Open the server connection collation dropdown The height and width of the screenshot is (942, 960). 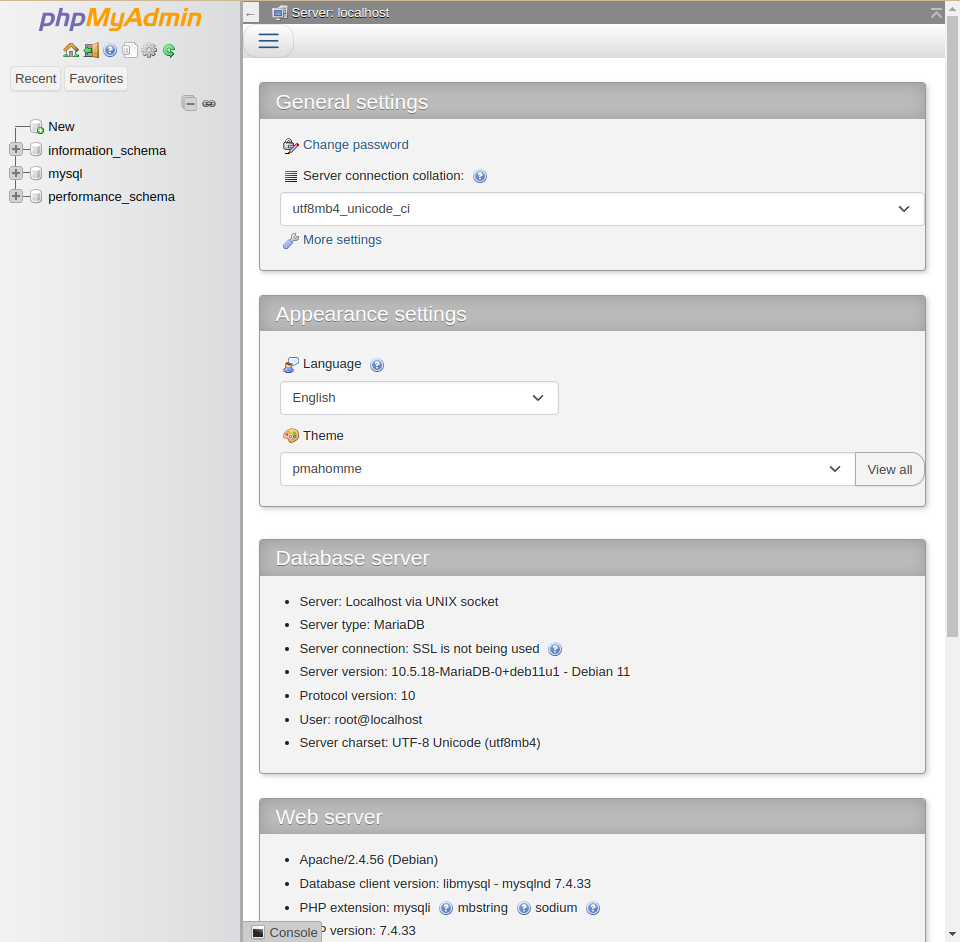pos(602,209)
